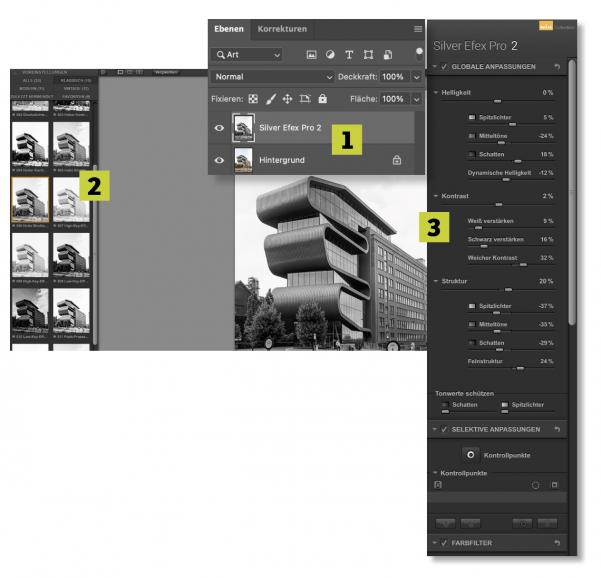The height and width of the screenshot is (578, 601).
Task: Select the Hintergrund layer name
Action: point(282,160)
